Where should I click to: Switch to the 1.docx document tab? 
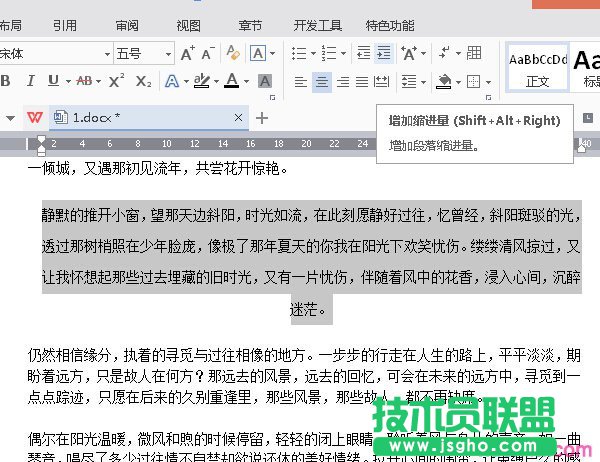(x=148, y=118)
